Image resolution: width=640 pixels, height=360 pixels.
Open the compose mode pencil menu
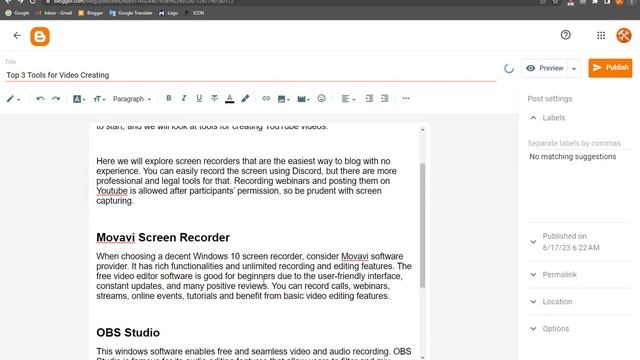(13, 99)
